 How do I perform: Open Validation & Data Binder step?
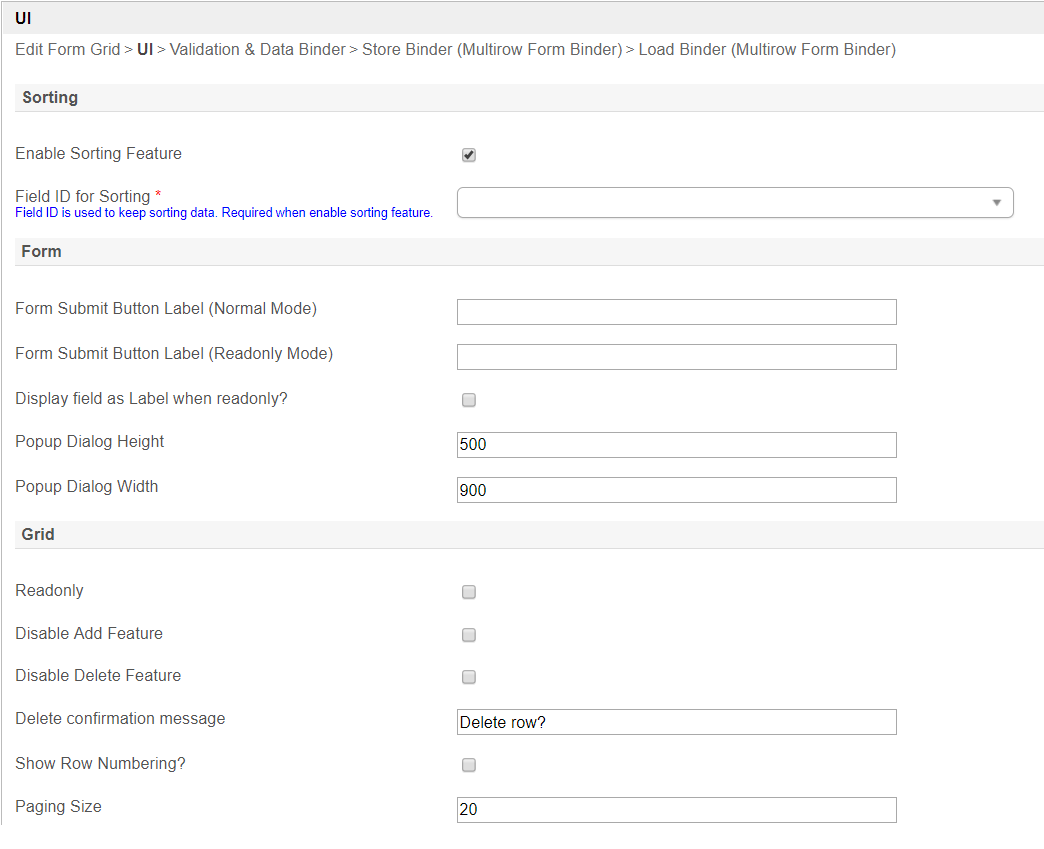[257, 49]
